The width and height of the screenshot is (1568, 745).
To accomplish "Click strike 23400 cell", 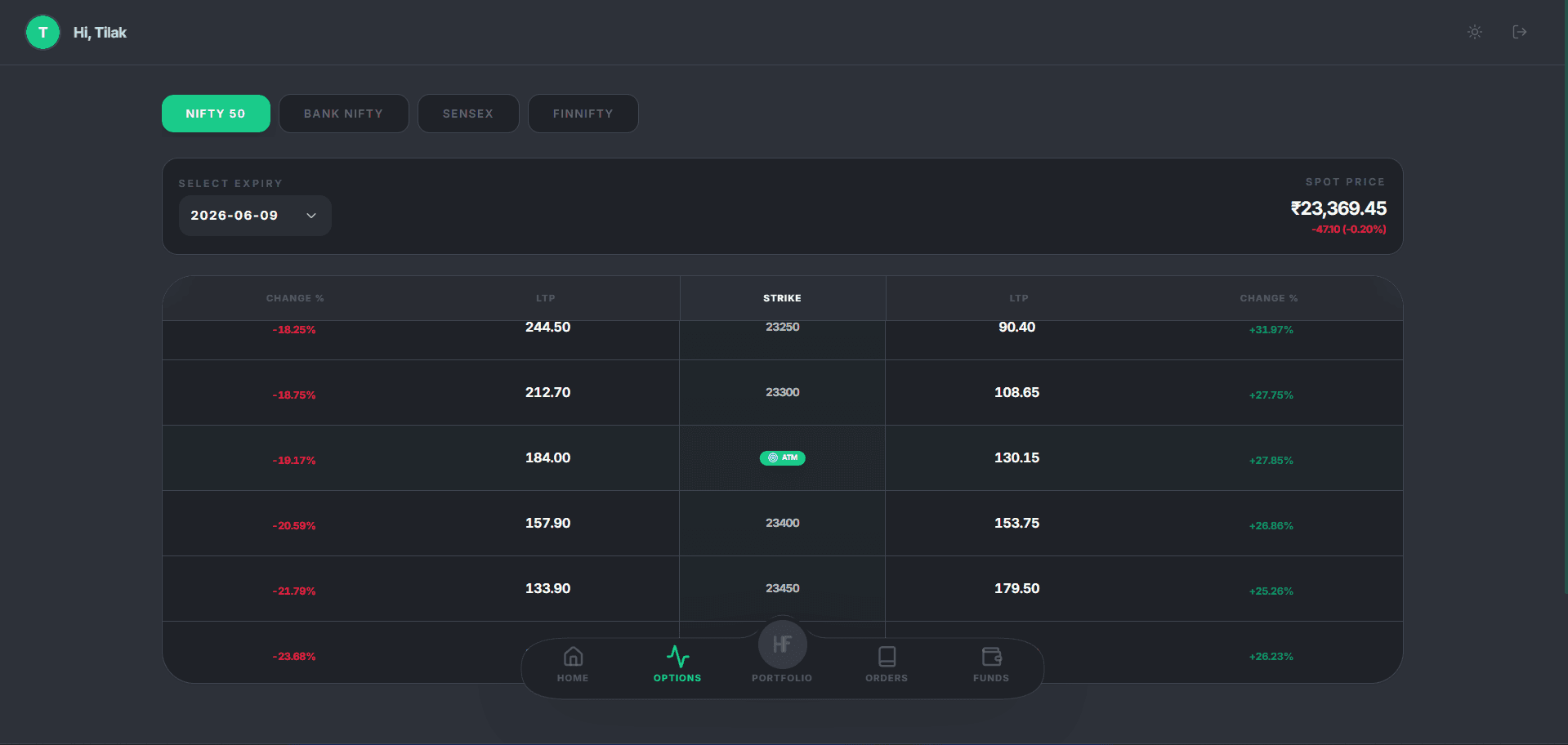I will 782,523.
